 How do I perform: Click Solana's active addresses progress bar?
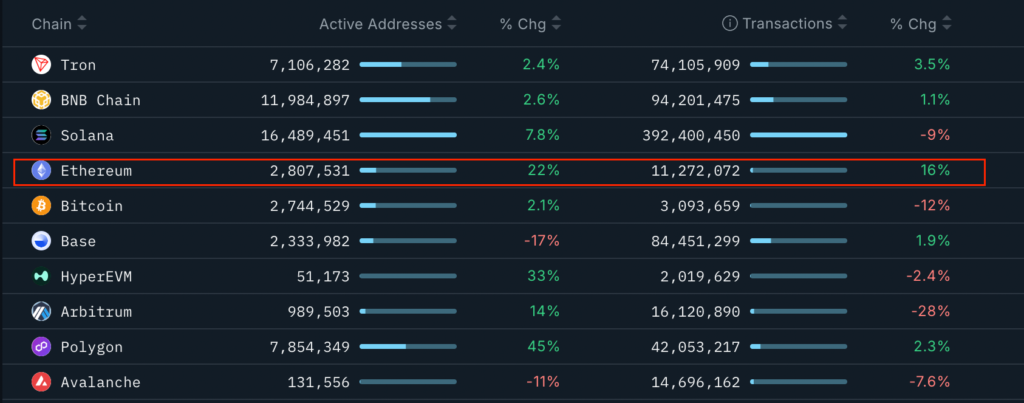408,135
